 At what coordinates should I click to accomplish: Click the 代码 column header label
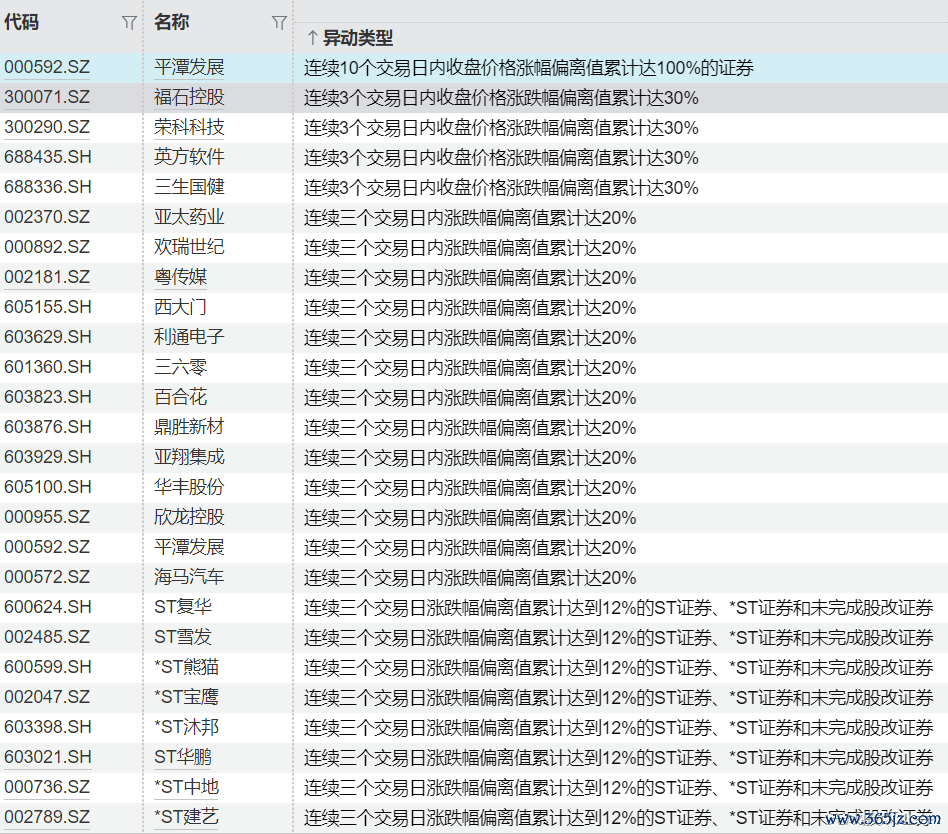pyautogui.click(x=22, y=22)
